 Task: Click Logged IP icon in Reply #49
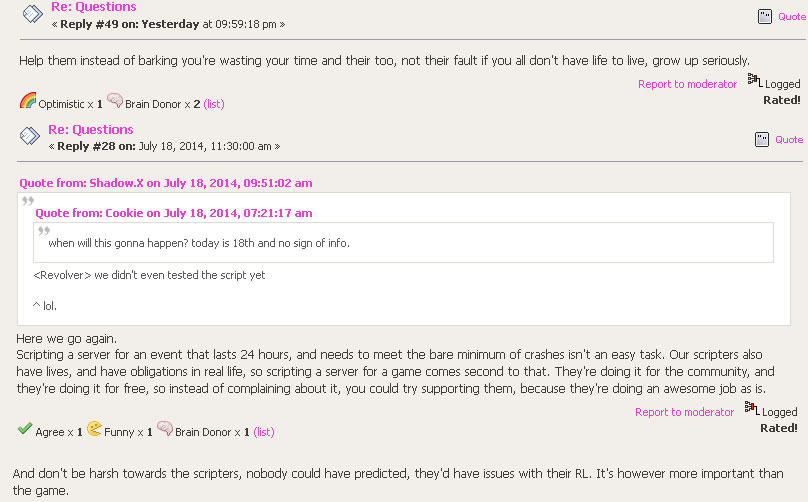755,80
